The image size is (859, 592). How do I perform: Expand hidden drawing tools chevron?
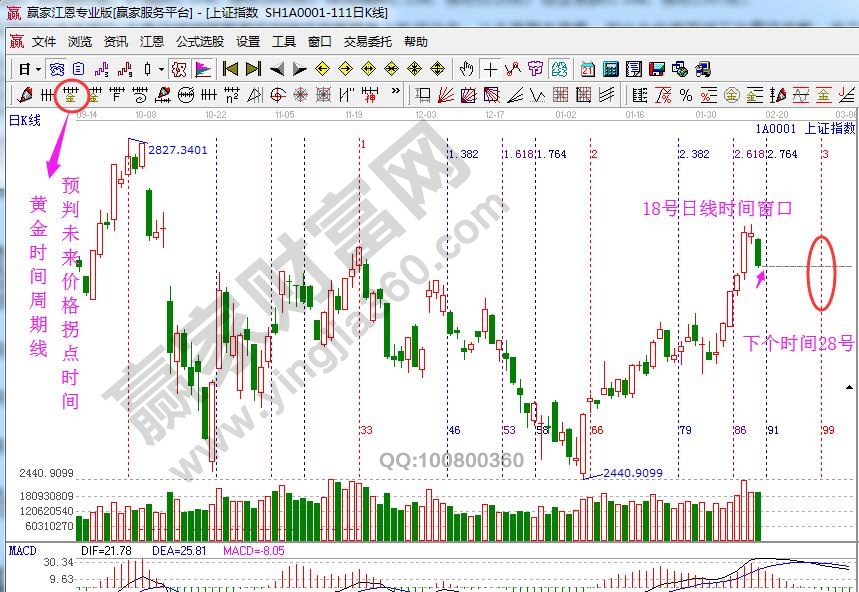[x=397, y=95]
